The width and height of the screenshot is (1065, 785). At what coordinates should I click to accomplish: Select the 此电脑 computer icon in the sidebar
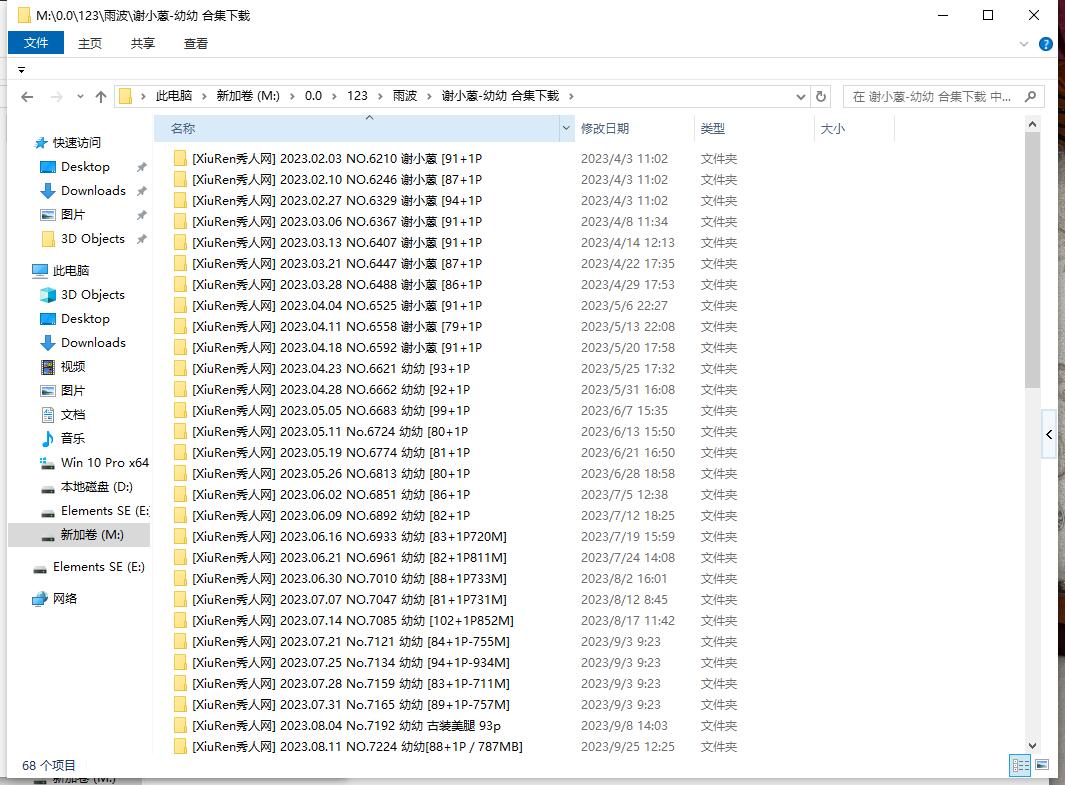pyautogui.click(x=40, y=271)
